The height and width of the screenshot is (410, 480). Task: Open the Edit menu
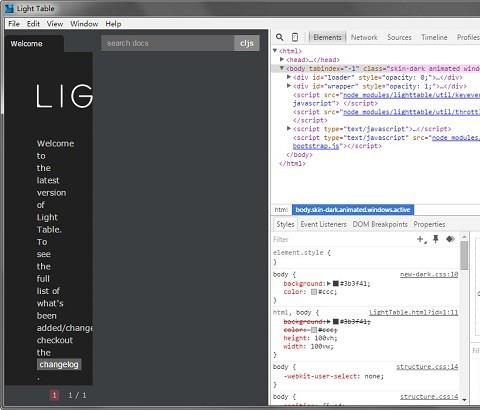point(33,24)
